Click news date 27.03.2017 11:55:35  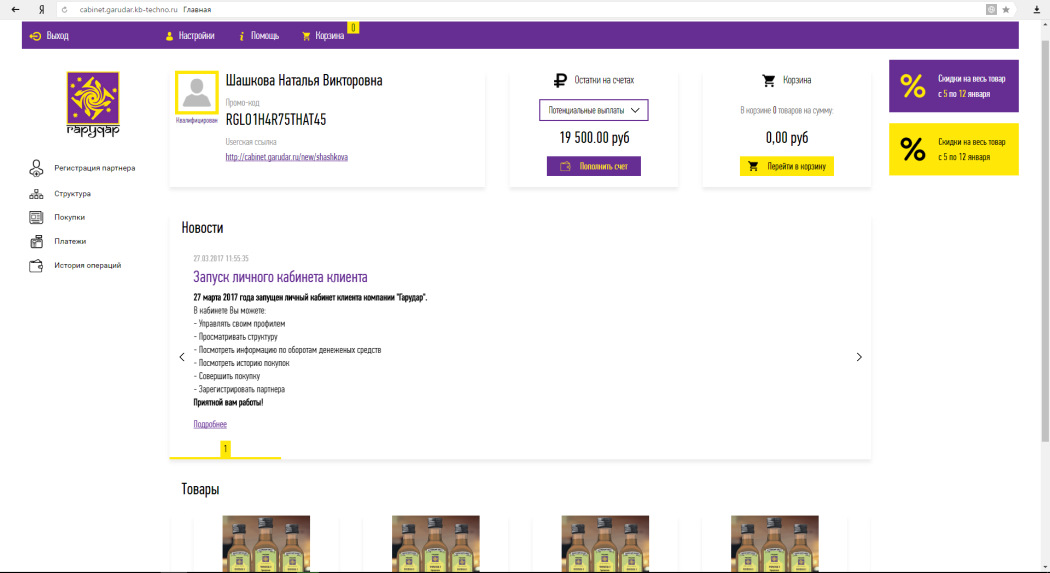(221, 258)
